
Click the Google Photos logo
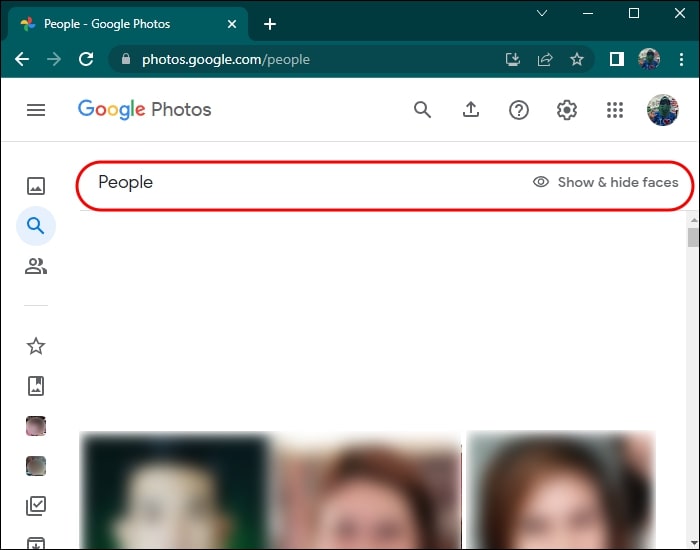pos(144,110)
